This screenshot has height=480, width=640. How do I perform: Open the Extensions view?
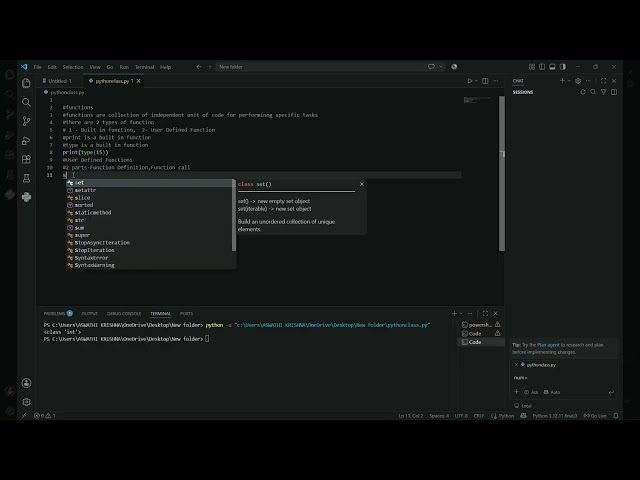[x=26, y=159]
